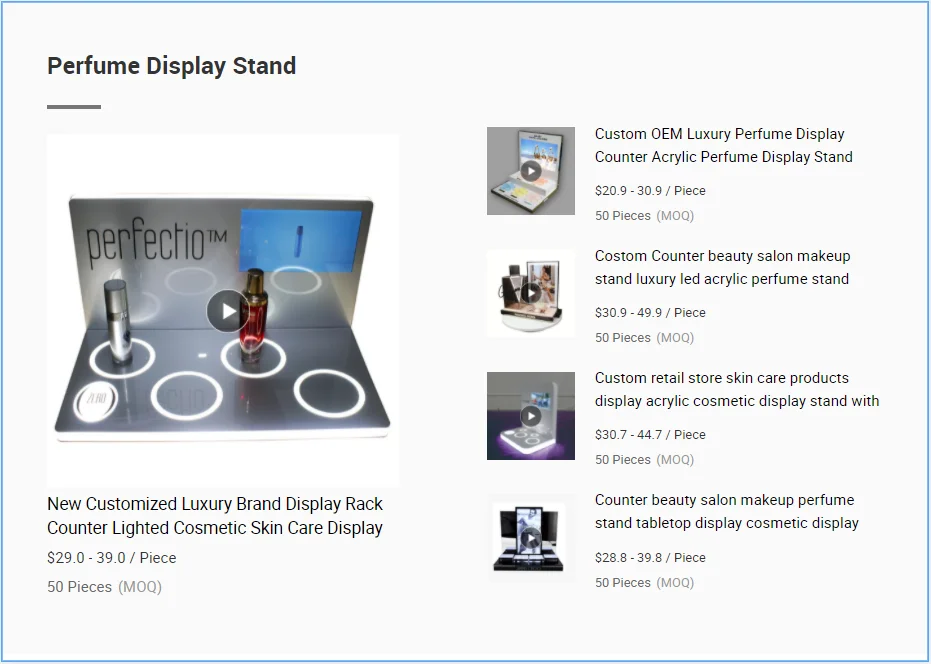This screenshot has height=664, width=931.
Task: Open Costom Counter beauty salon makeup stand link
Action: pos(723,267)
